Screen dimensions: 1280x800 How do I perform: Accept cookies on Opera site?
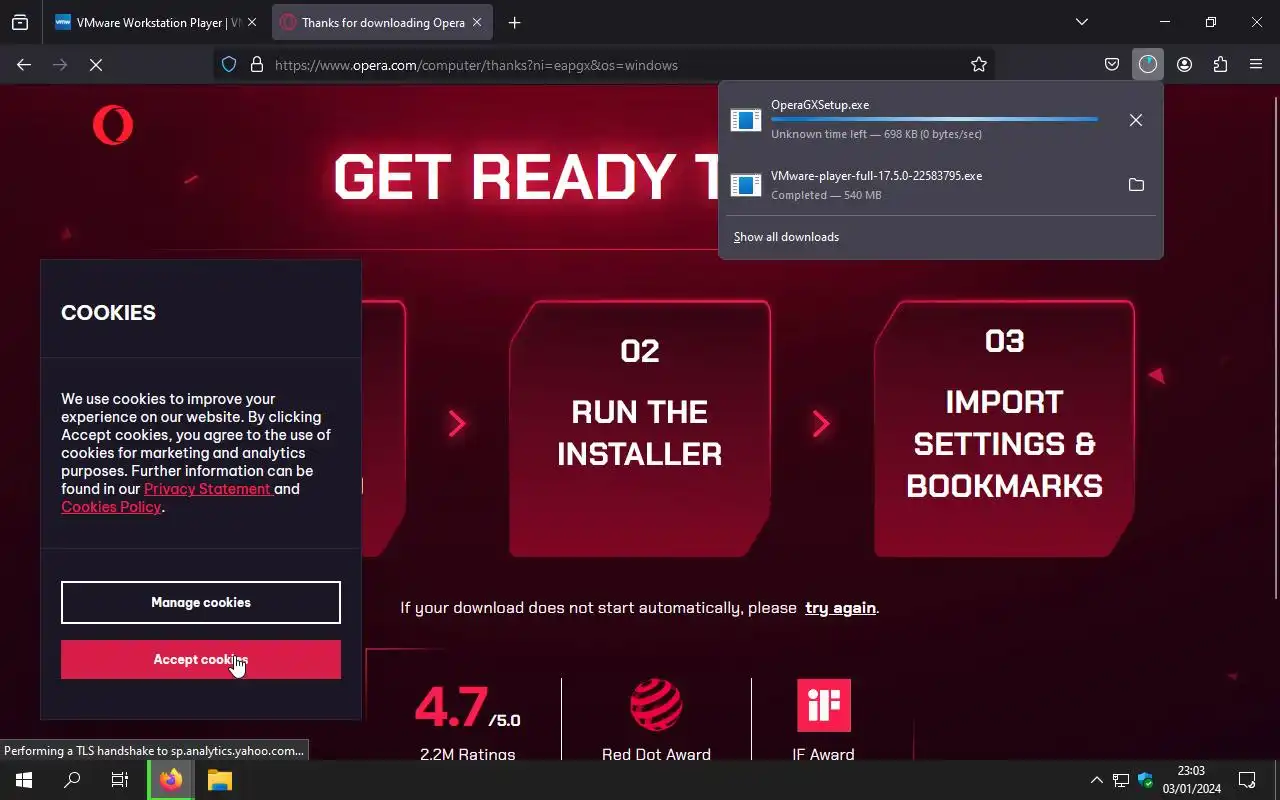point(201,660)
